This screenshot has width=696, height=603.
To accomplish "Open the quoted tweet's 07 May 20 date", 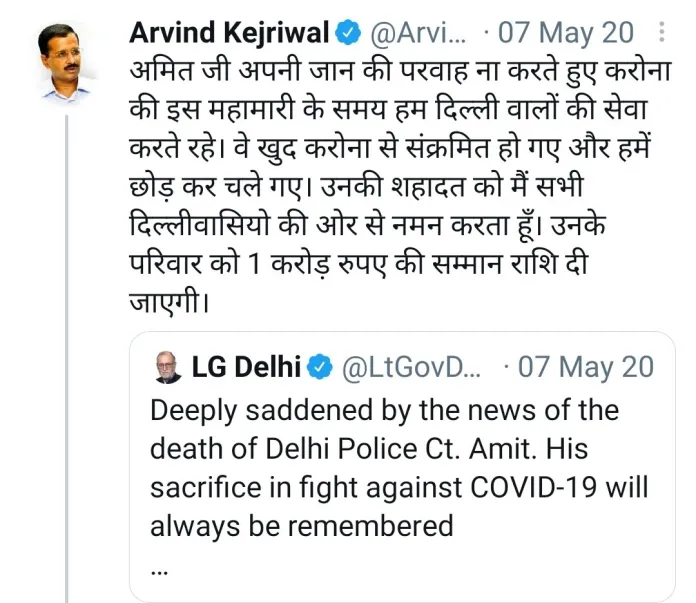I will [x=587, y=368].
